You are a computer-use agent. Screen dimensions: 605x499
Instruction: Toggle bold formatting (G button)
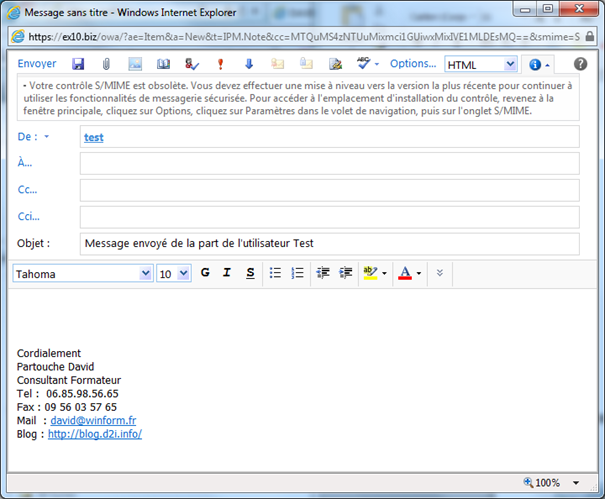pyautogui.click(x=206, y=273)
